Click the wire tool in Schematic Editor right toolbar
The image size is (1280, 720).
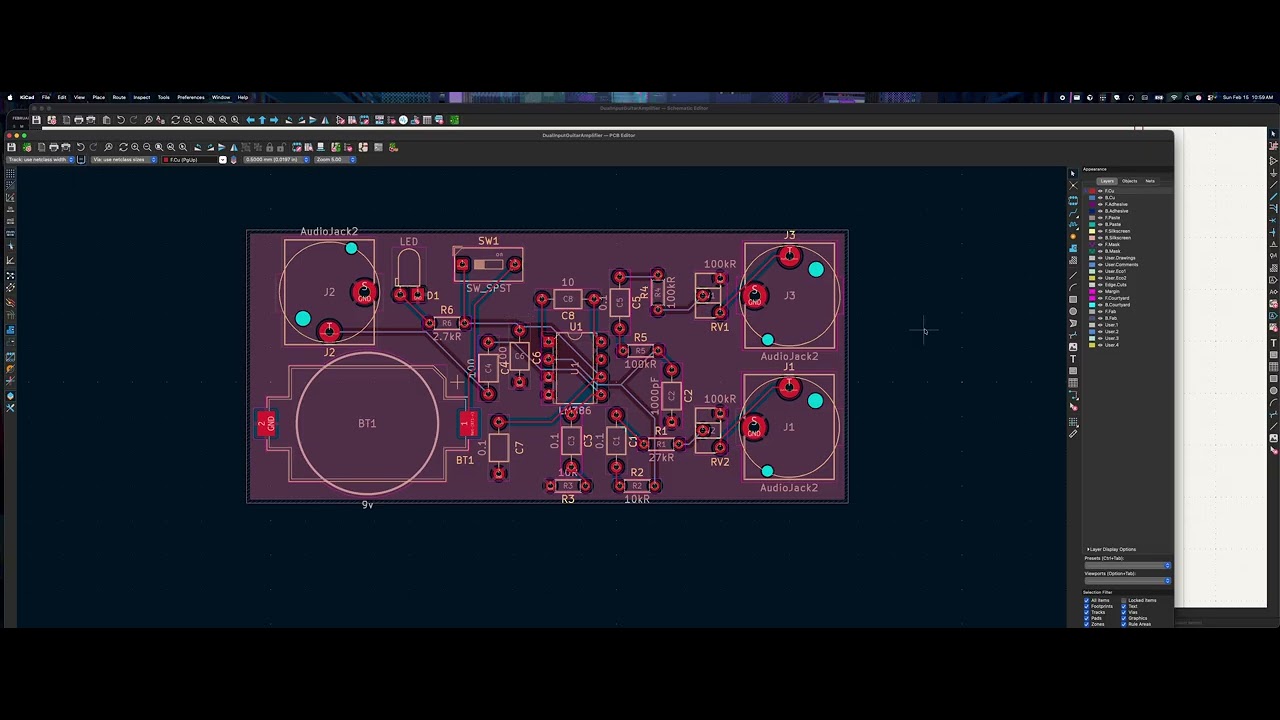[x=1273, y=184]
